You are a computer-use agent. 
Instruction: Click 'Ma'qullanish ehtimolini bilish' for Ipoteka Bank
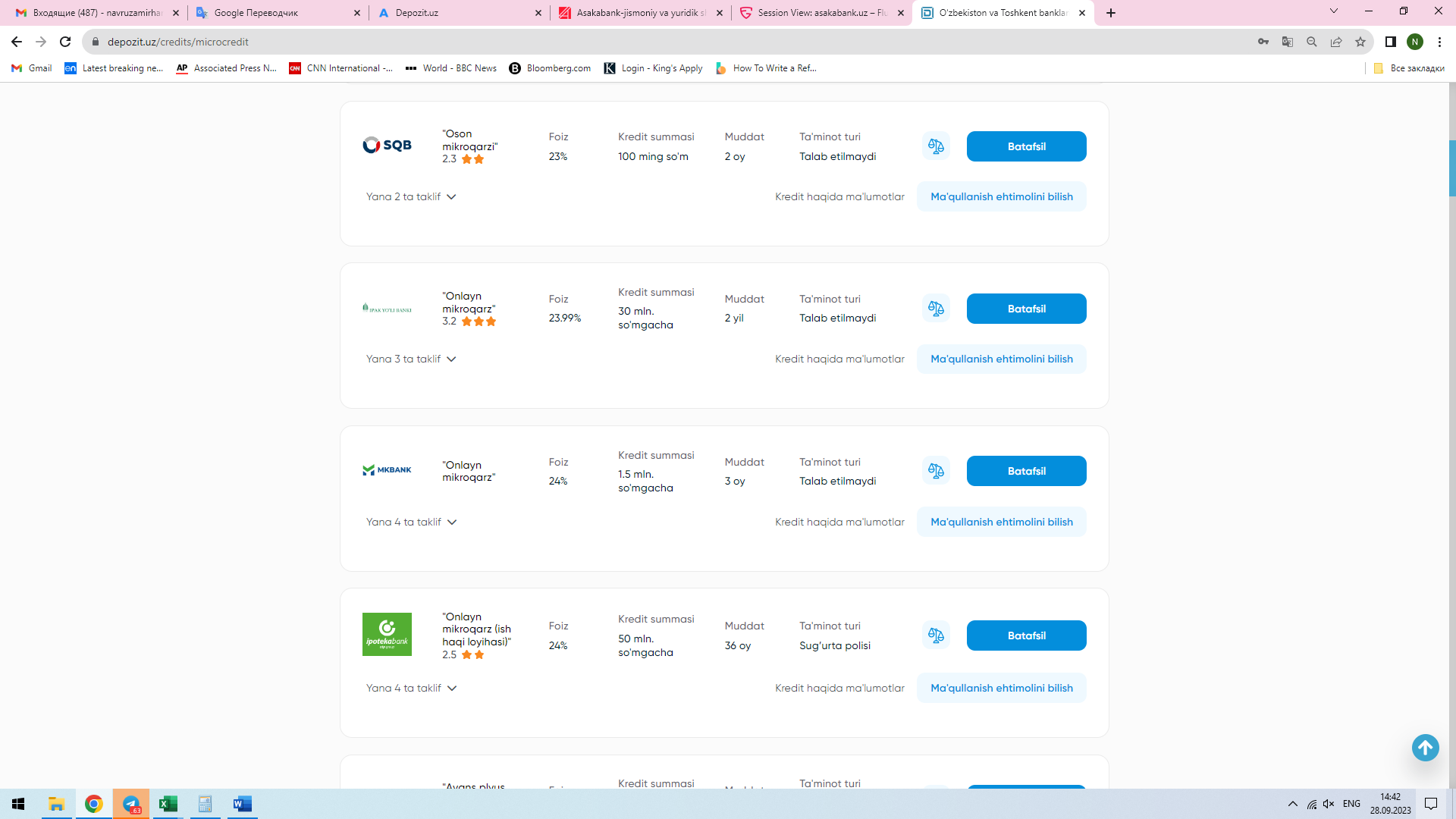1001,688
